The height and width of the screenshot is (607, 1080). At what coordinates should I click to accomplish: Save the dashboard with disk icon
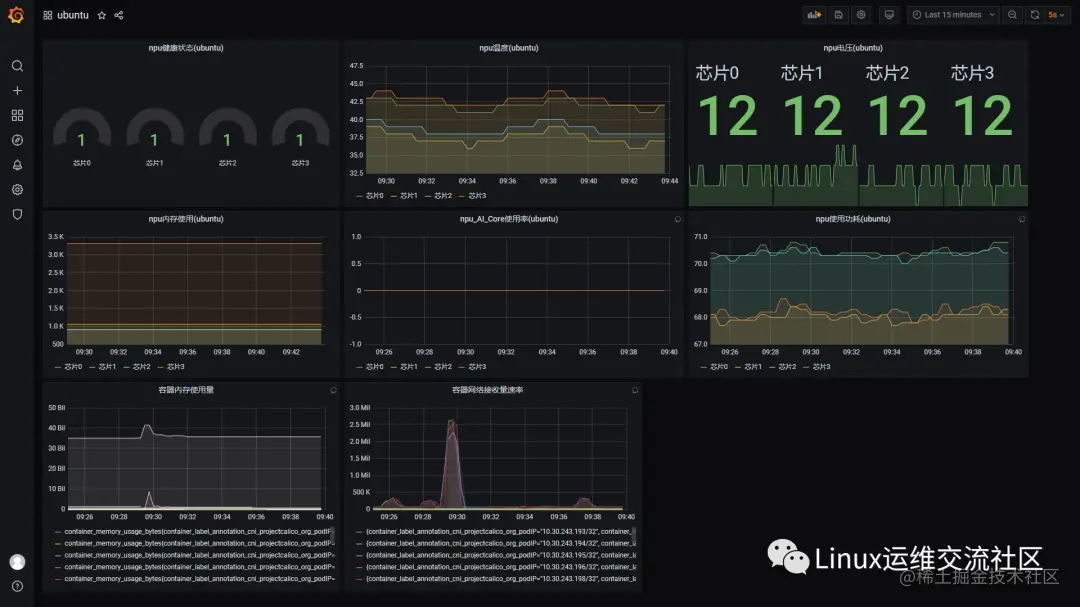838,14
